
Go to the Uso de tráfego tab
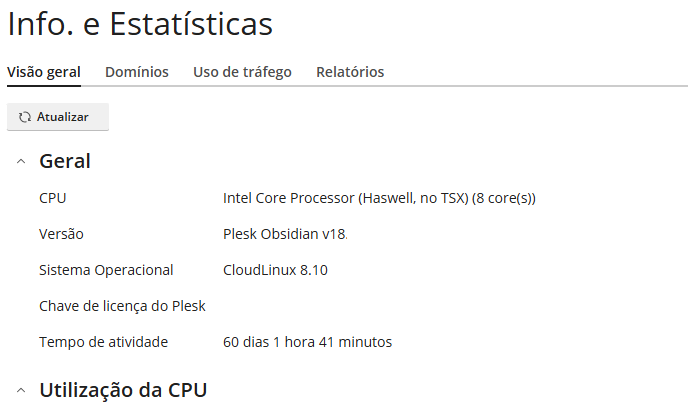242,72
